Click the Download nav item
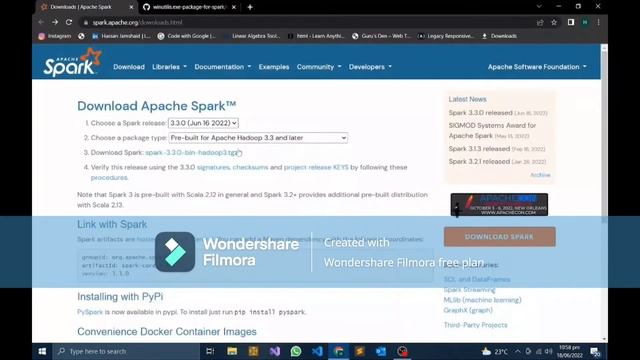Image resolution: width=640 pixels, height=360 pixels. (129, 67)
